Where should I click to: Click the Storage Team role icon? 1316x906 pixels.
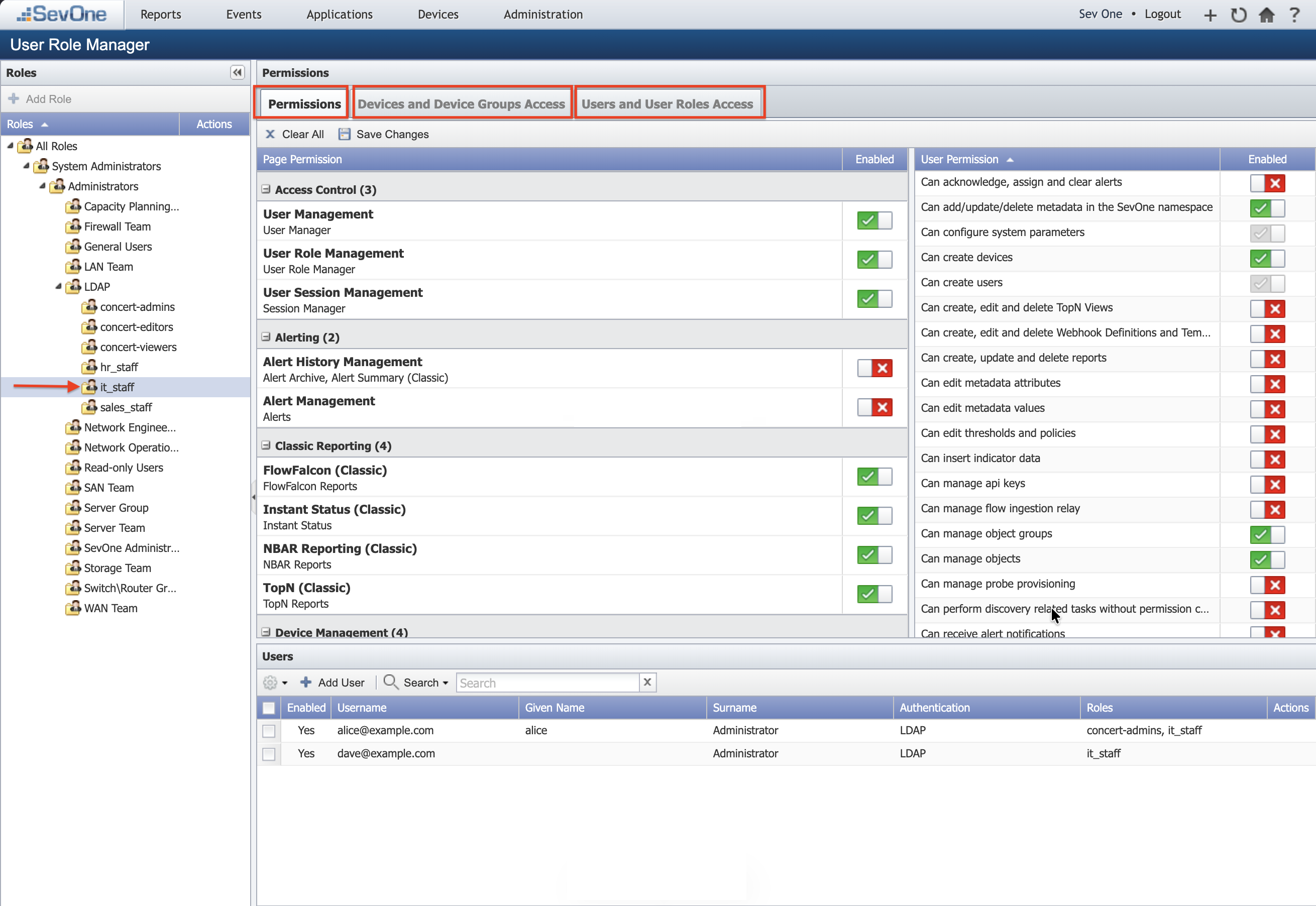click(x=73, y=567)
